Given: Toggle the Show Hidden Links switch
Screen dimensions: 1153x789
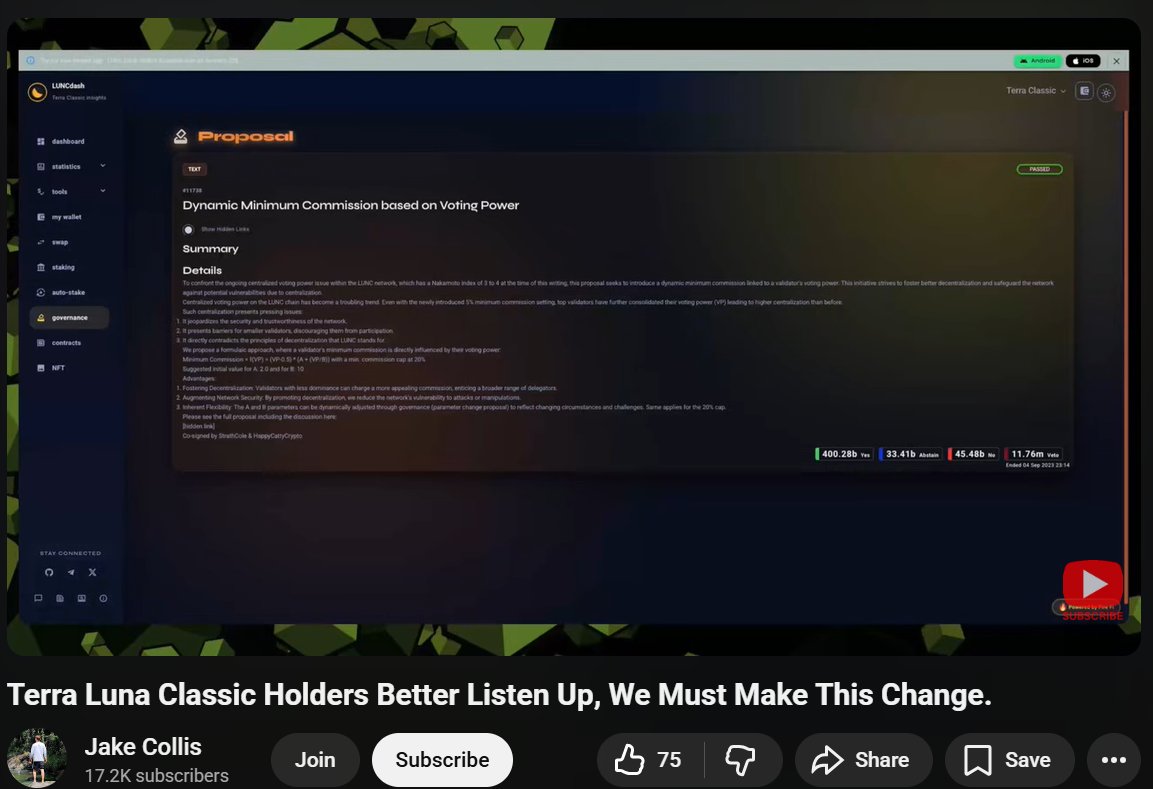Looking at the screenshot, I should click(x=189, y=229).
